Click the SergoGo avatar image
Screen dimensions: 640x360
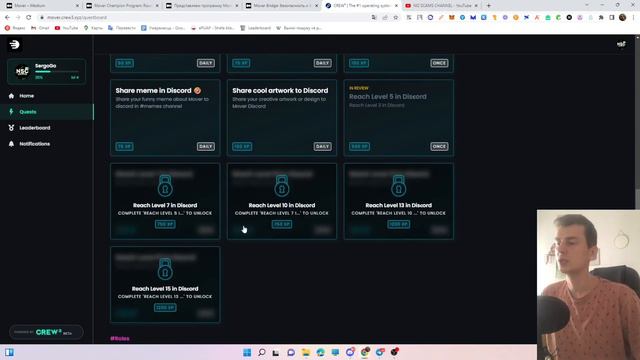pyautogui.click(x=22, y=71)
